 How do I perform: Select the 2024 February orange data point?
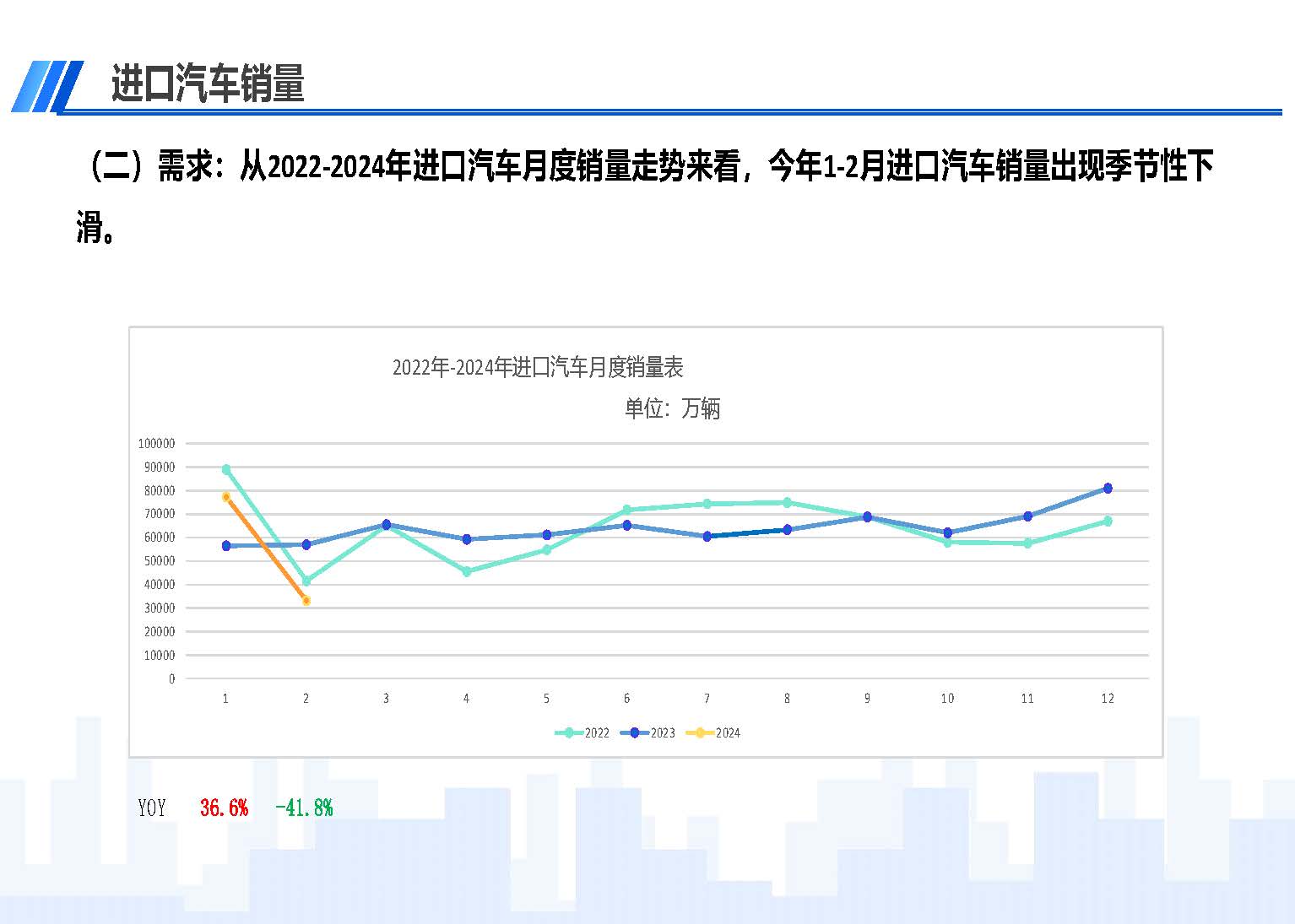click(x=306, y=601)
